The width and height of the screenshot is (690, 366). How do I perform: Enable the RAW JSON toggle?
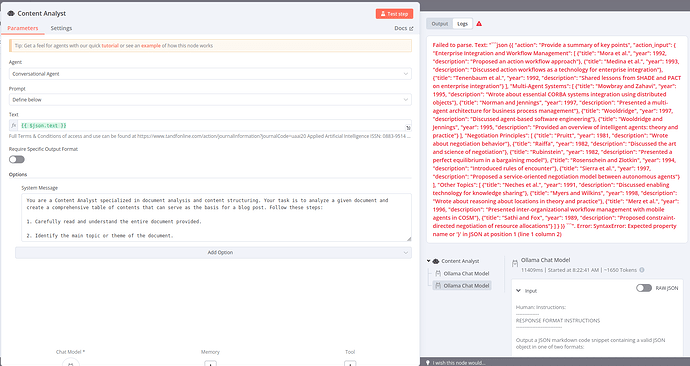click(x=643, y=288)
